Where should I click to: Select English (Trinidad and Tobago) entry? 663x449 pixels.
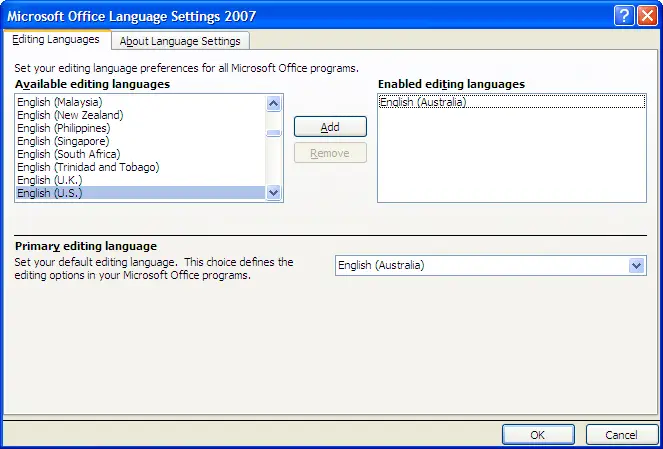coord(140,167)
